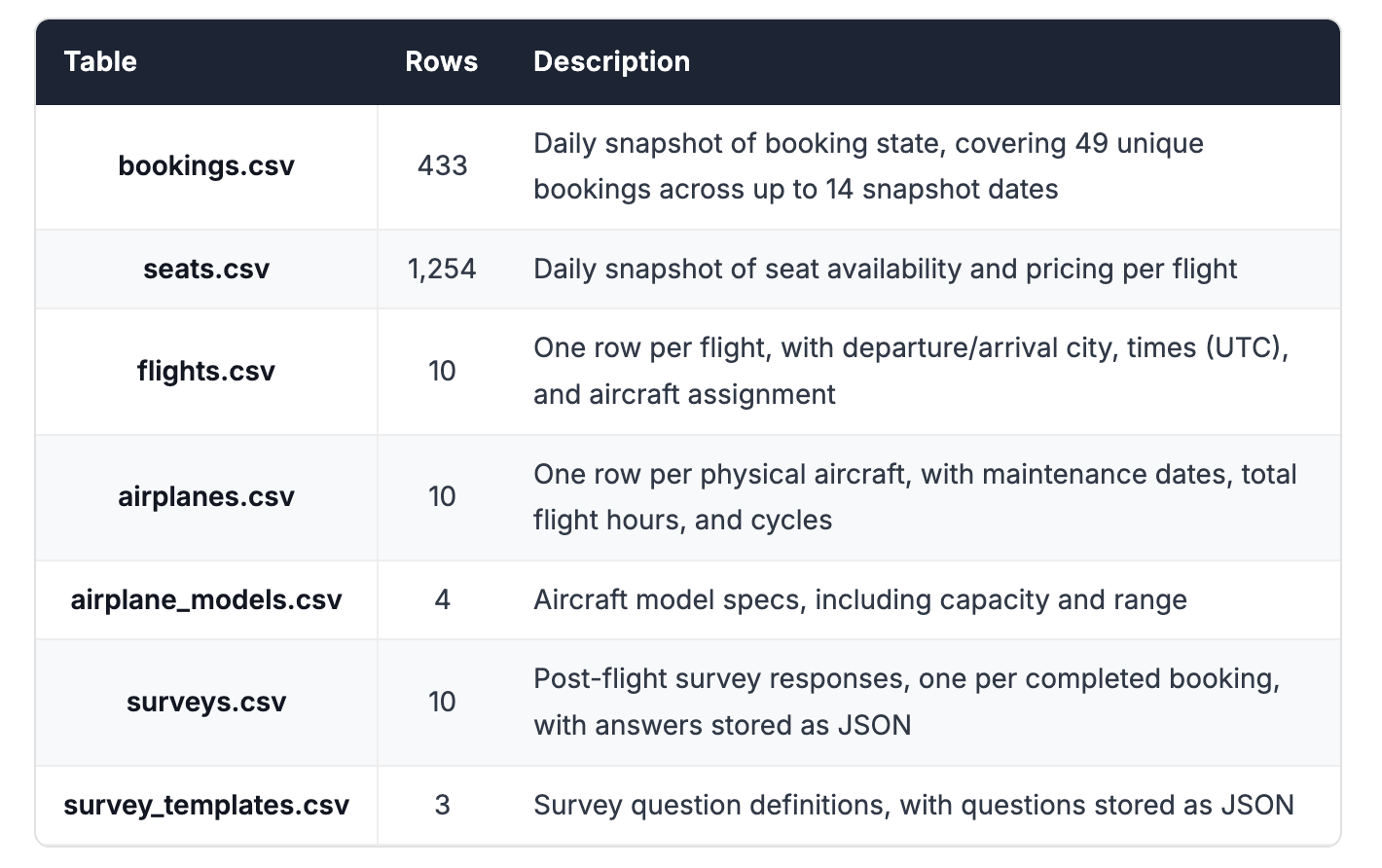Screen dimensions: 1382x868
Task: Click the Rows column header
Action: click(x=441, y=61)
